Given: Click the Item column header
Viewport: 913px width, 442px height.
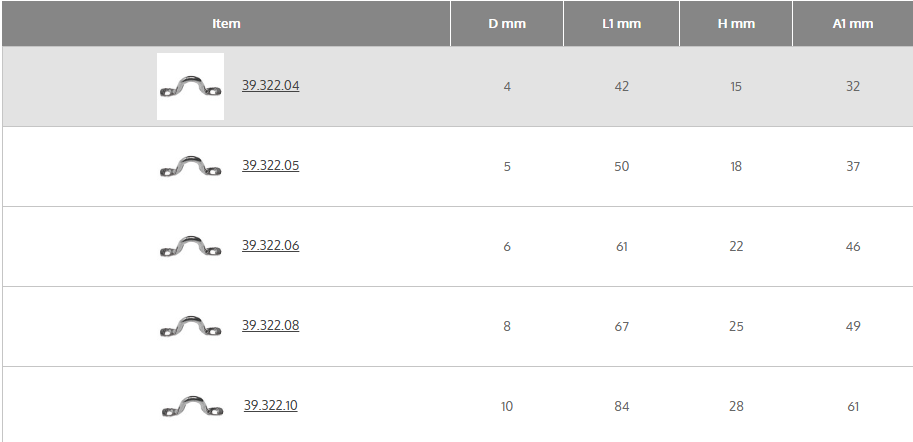Looking at the screenshot, I should pyautogui.click(x=226, y=23).
